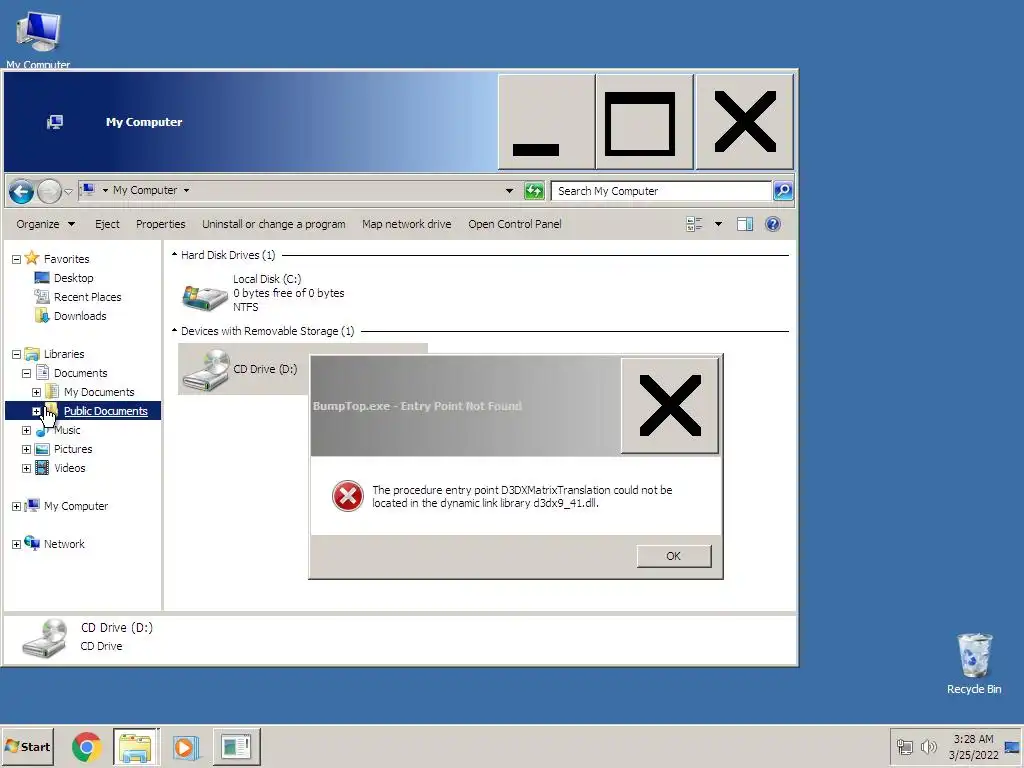Click Map network drive
Image resolution: width=1024 pixels, height=768 pixels.
point(407,224)
